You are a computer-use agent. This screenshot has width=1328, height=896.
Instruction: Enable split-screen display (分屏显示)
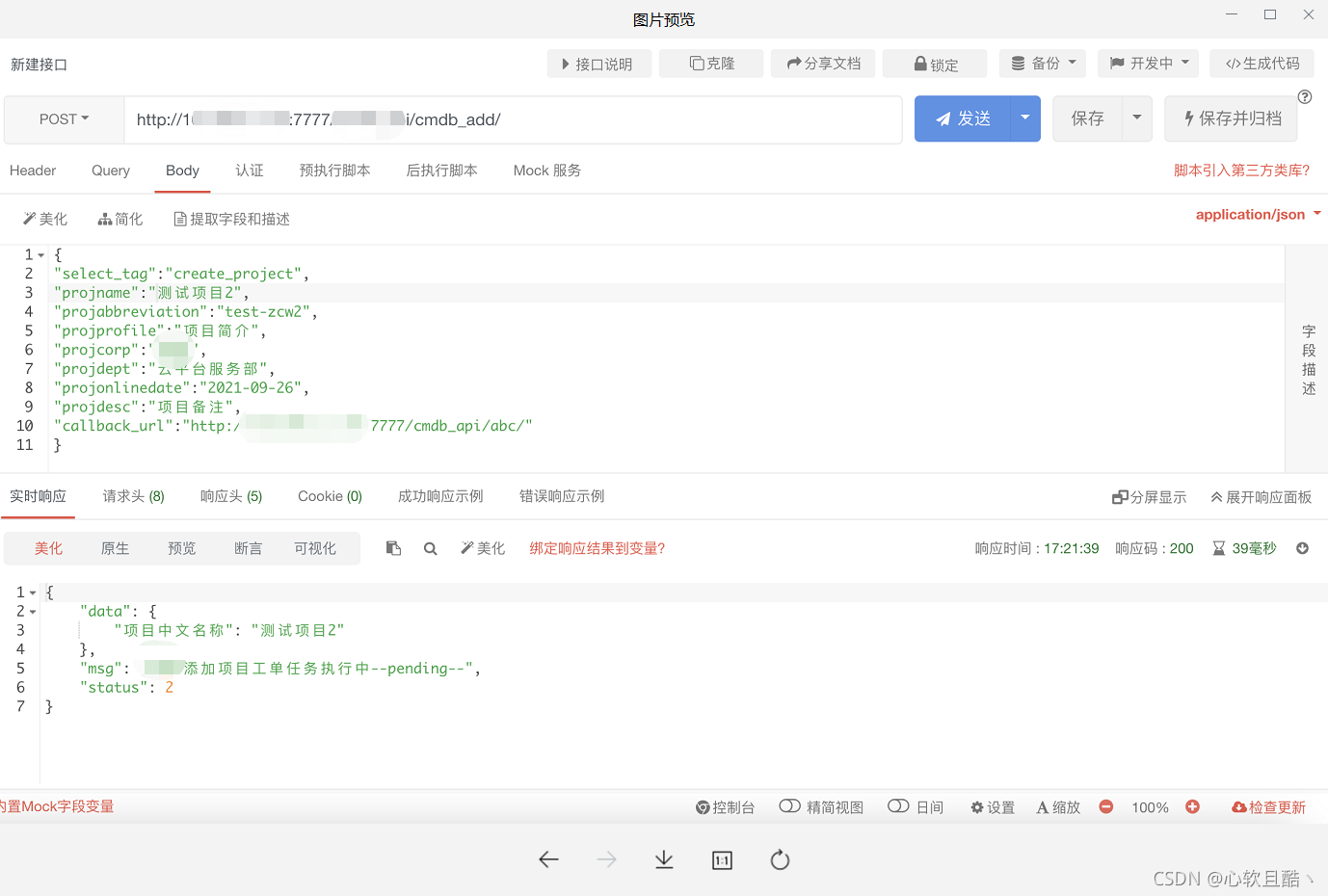pyautogui.click(x=1149, y=496)
